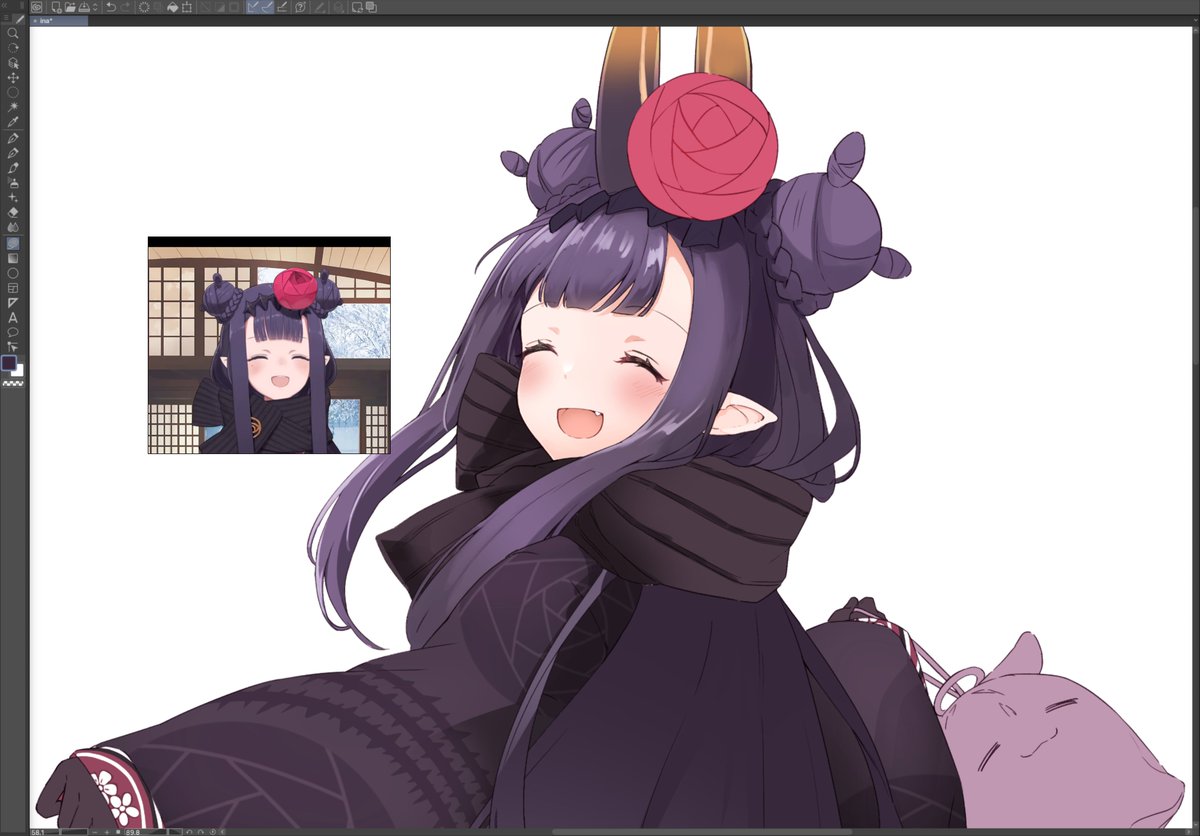
Task: Select the Gradient tool
Action: tap(13, 258)
